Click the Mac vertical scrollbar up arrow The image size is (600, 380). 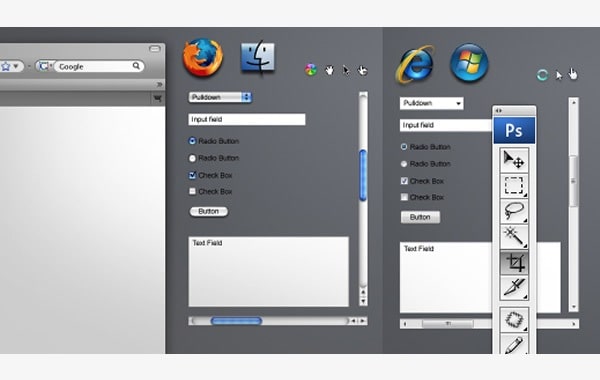[x=363, y=293]
